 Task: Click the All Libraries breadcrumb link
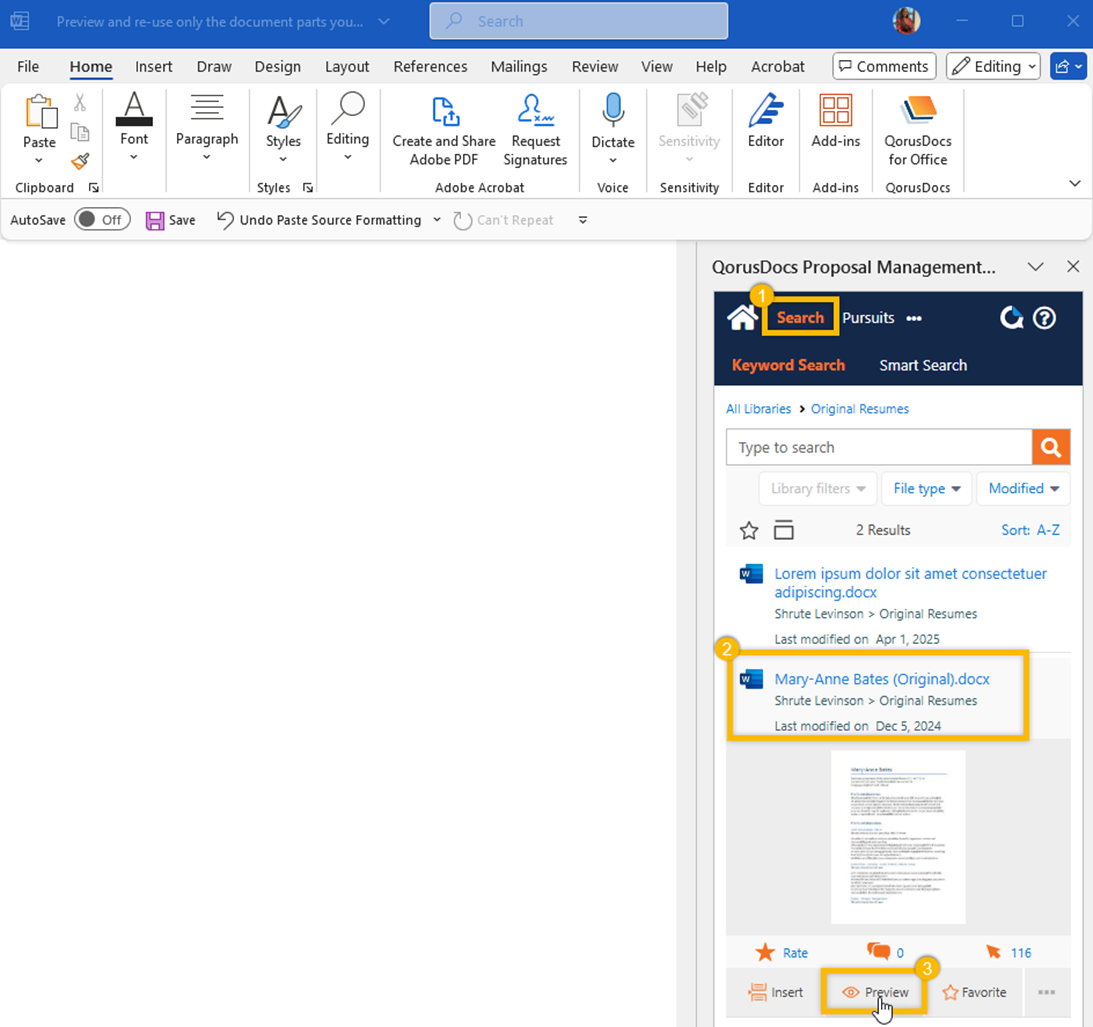[758, 409]
